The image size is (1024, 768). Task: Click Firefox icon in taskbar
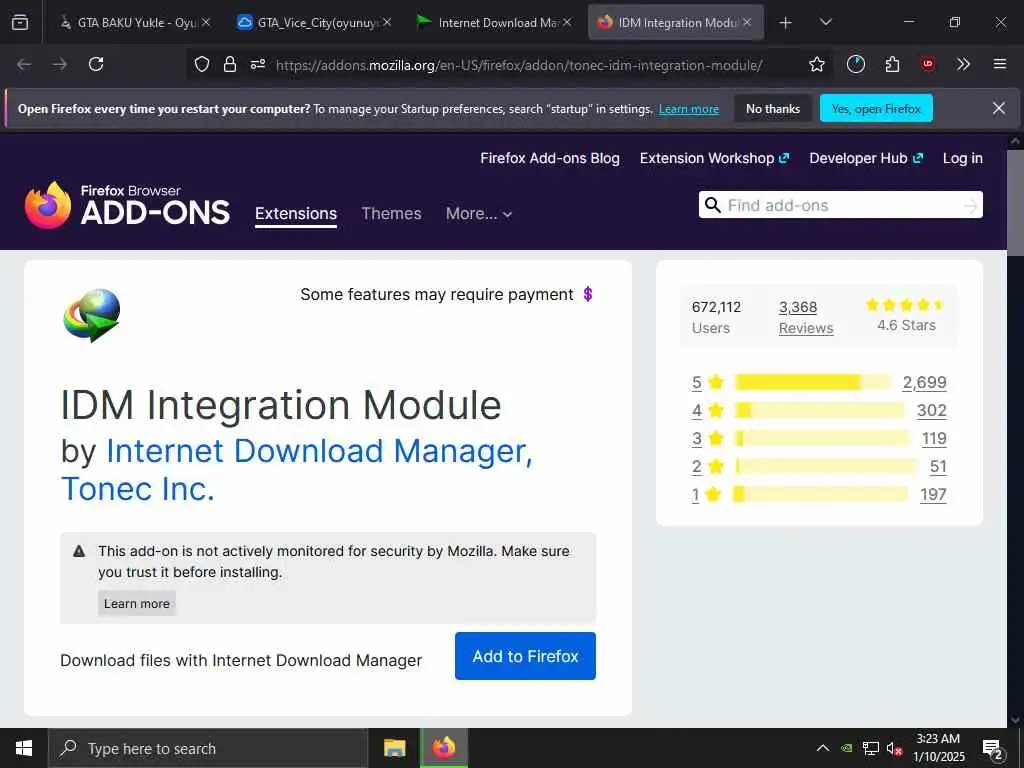(443, 748)
